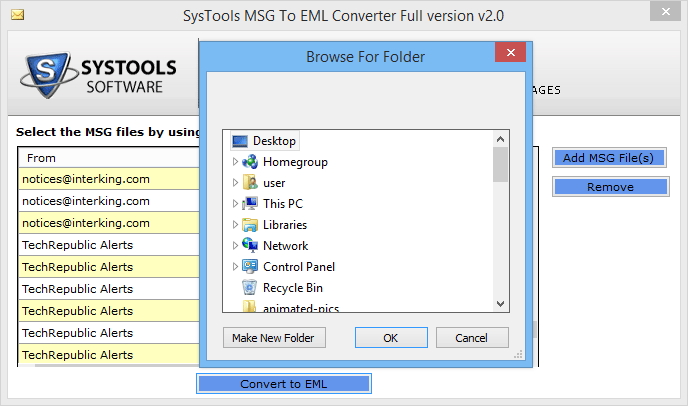688x406 pixels.
Task: Select fourth TechRepublic Alerts row
Action: [108, 310]
